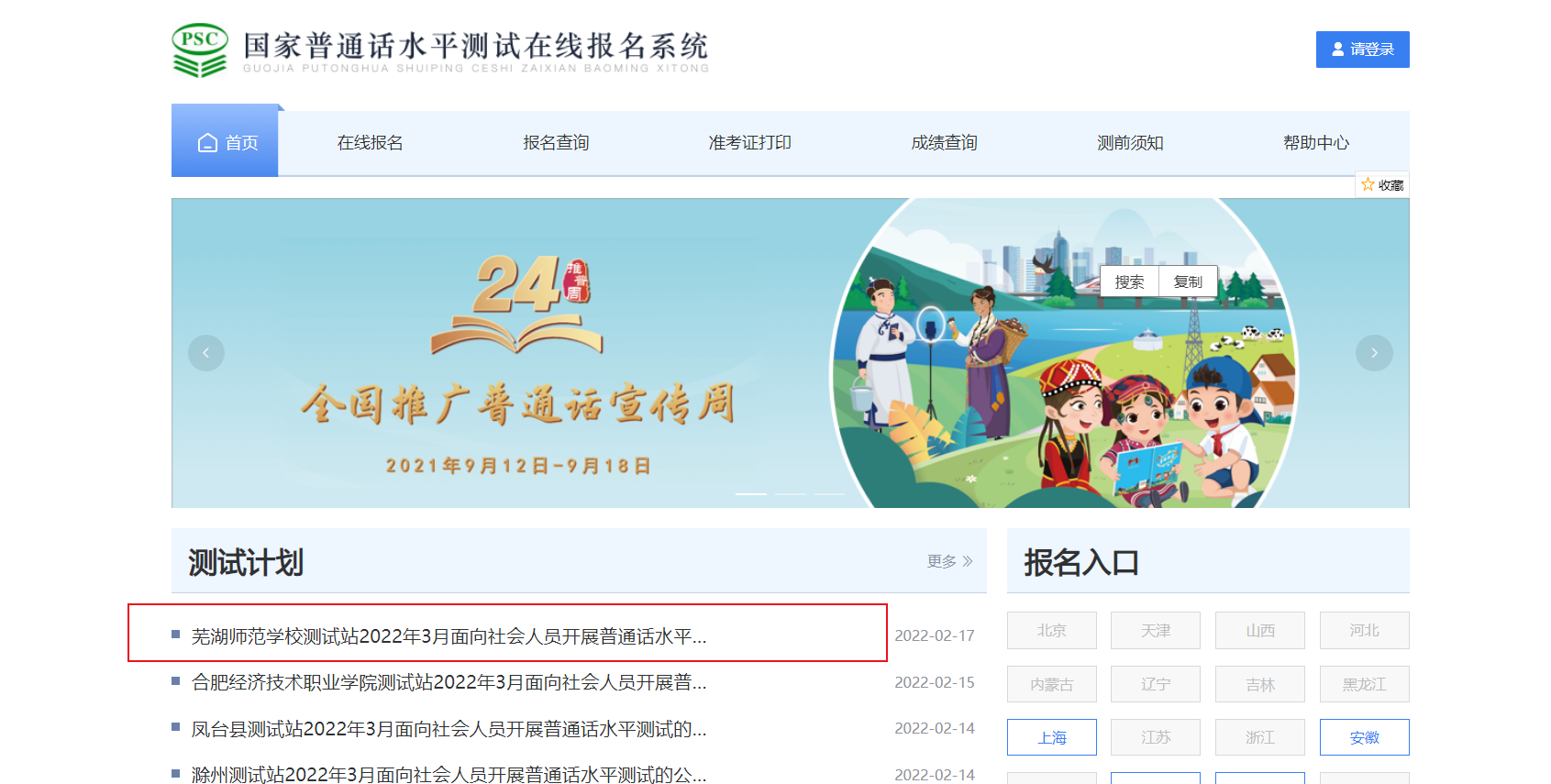The width and height of the screenshot is (1551, 784).
Task: Click the PSC logo icon
Action: point(199,50)
